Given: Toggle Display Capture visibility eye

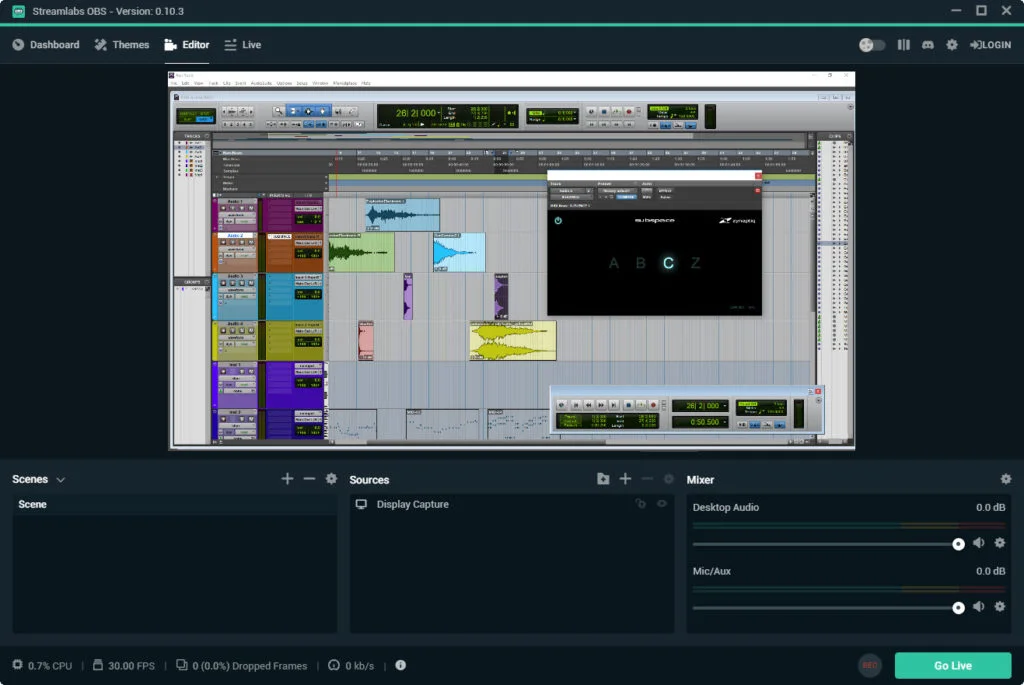Looking at the screenshot, I should click(x=662, y=503).
